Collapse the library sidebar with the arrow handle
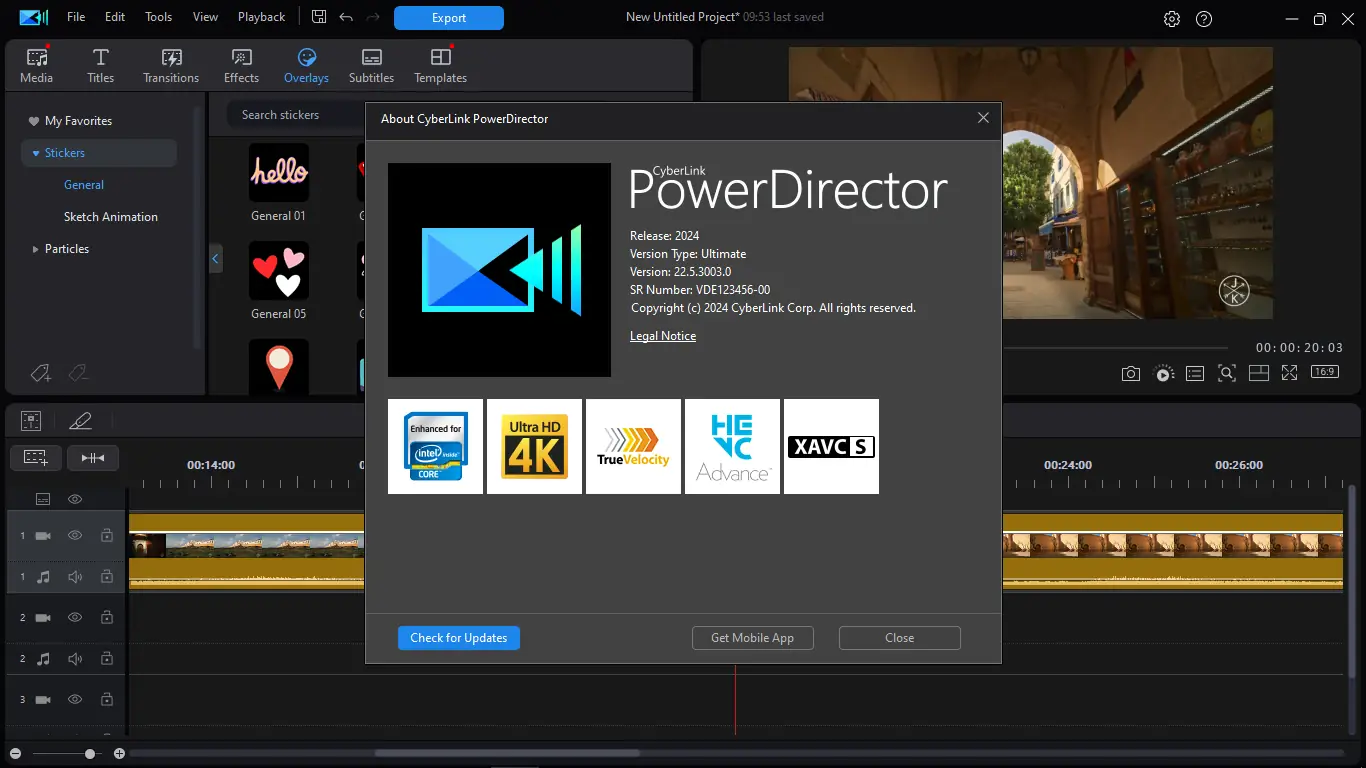Screen dimensions: 1366x768 pyautogui.click(x=215, y=259)
